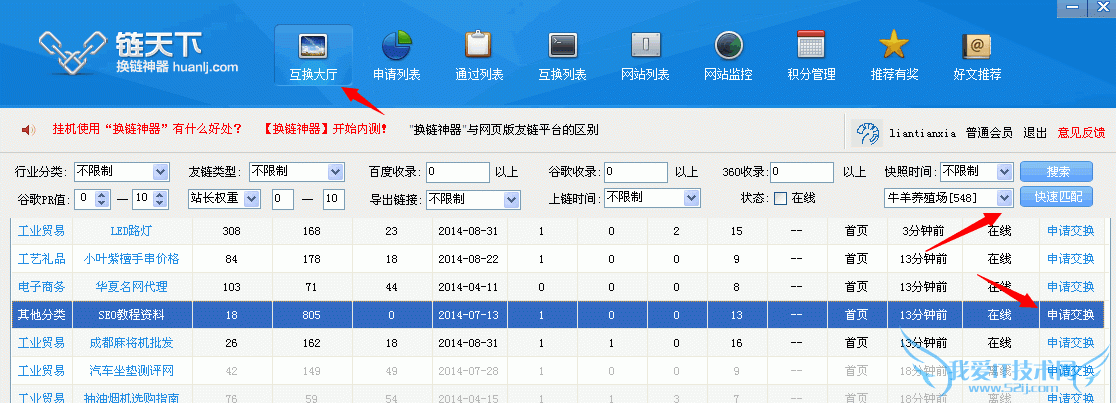Open the 汽车坐垫测评网 site link
The image size is (1116, 403).
(x=131, y=371)
